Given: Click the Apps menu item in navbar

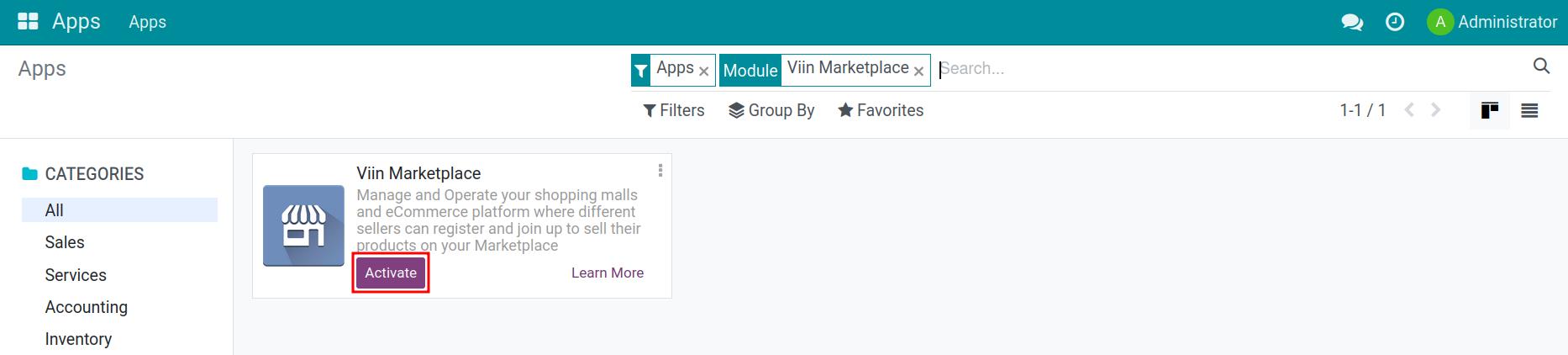Looking at the screenshot, I should (148, 22).
